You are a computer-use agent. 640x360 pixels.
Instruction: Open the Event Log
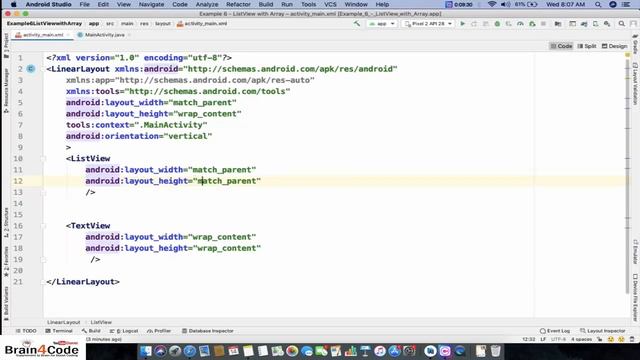(555, 331)
